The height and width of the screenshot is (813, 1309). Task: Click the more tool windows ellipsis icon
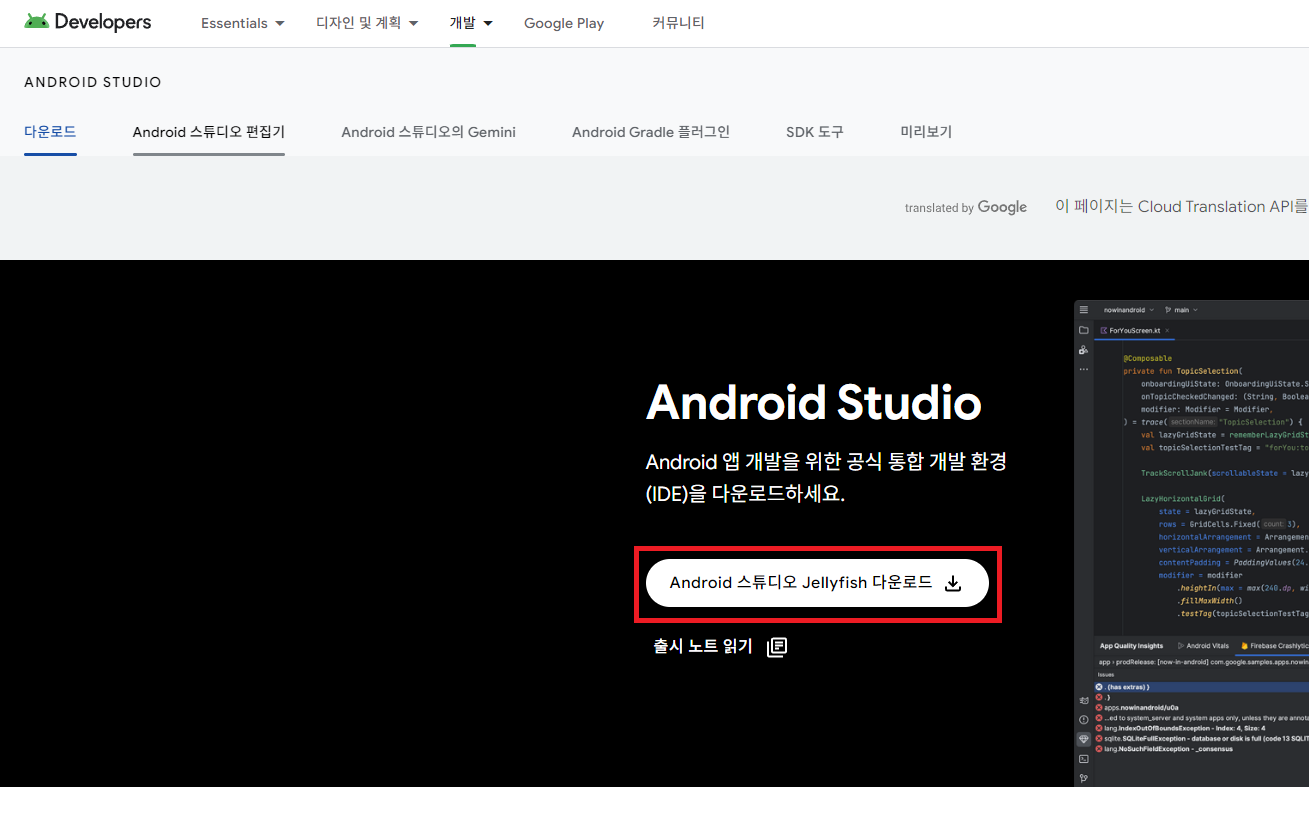1083,369
